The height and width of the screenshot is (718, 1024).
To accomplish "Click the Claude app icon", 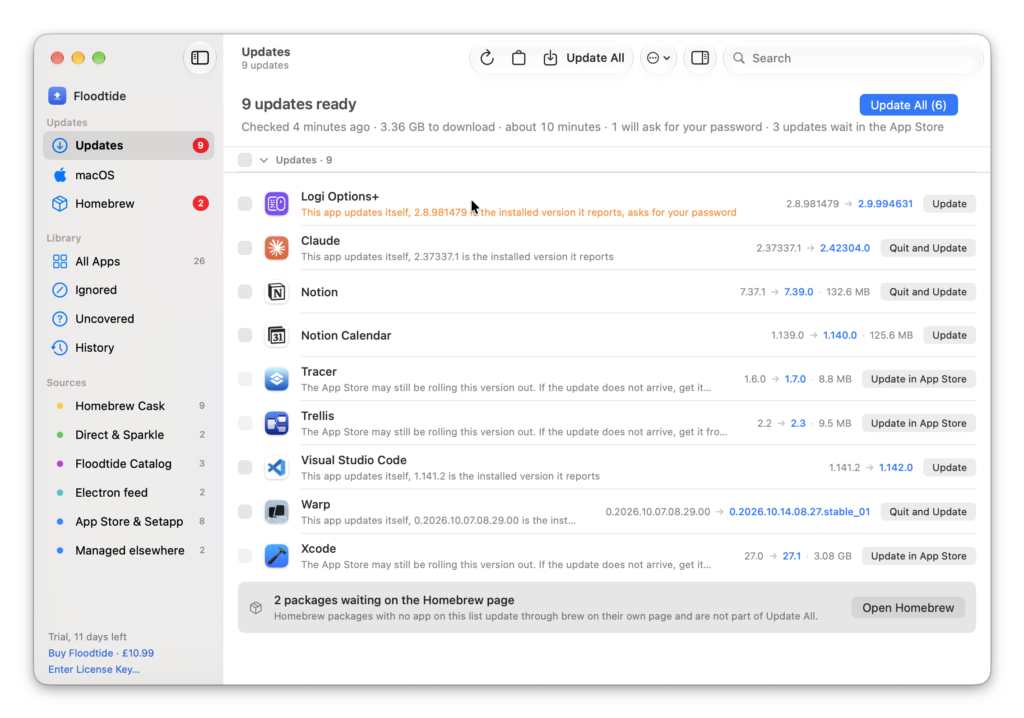I will tap(276, 248).
